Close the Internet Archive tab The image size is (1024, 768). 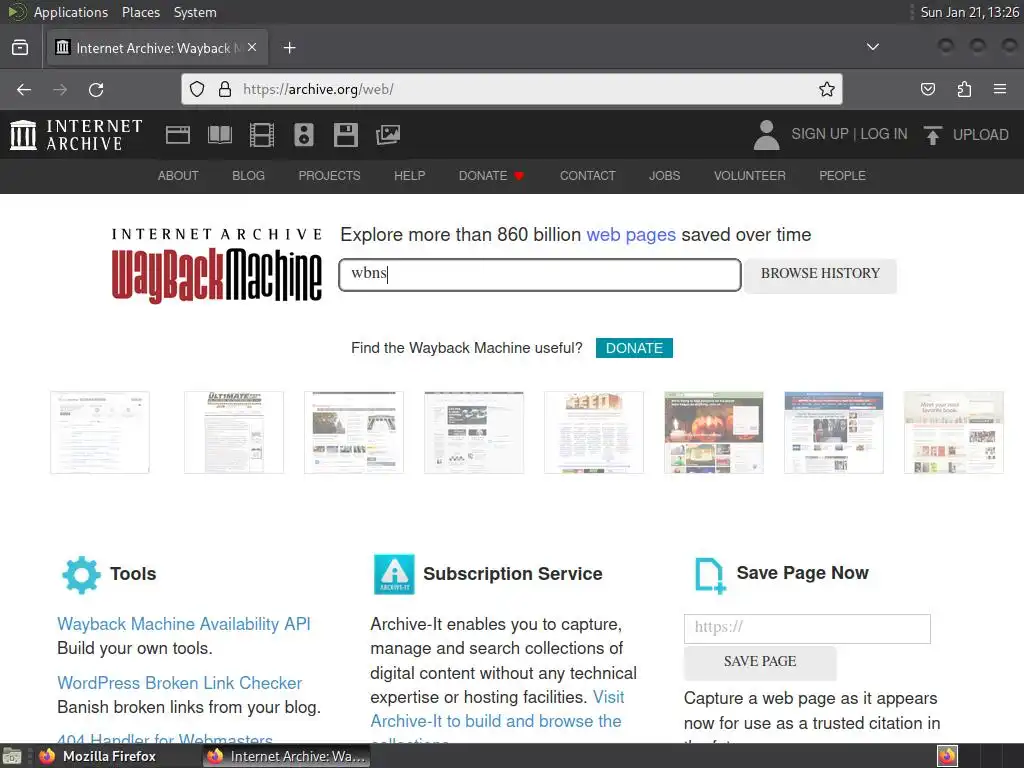[252, 47]
